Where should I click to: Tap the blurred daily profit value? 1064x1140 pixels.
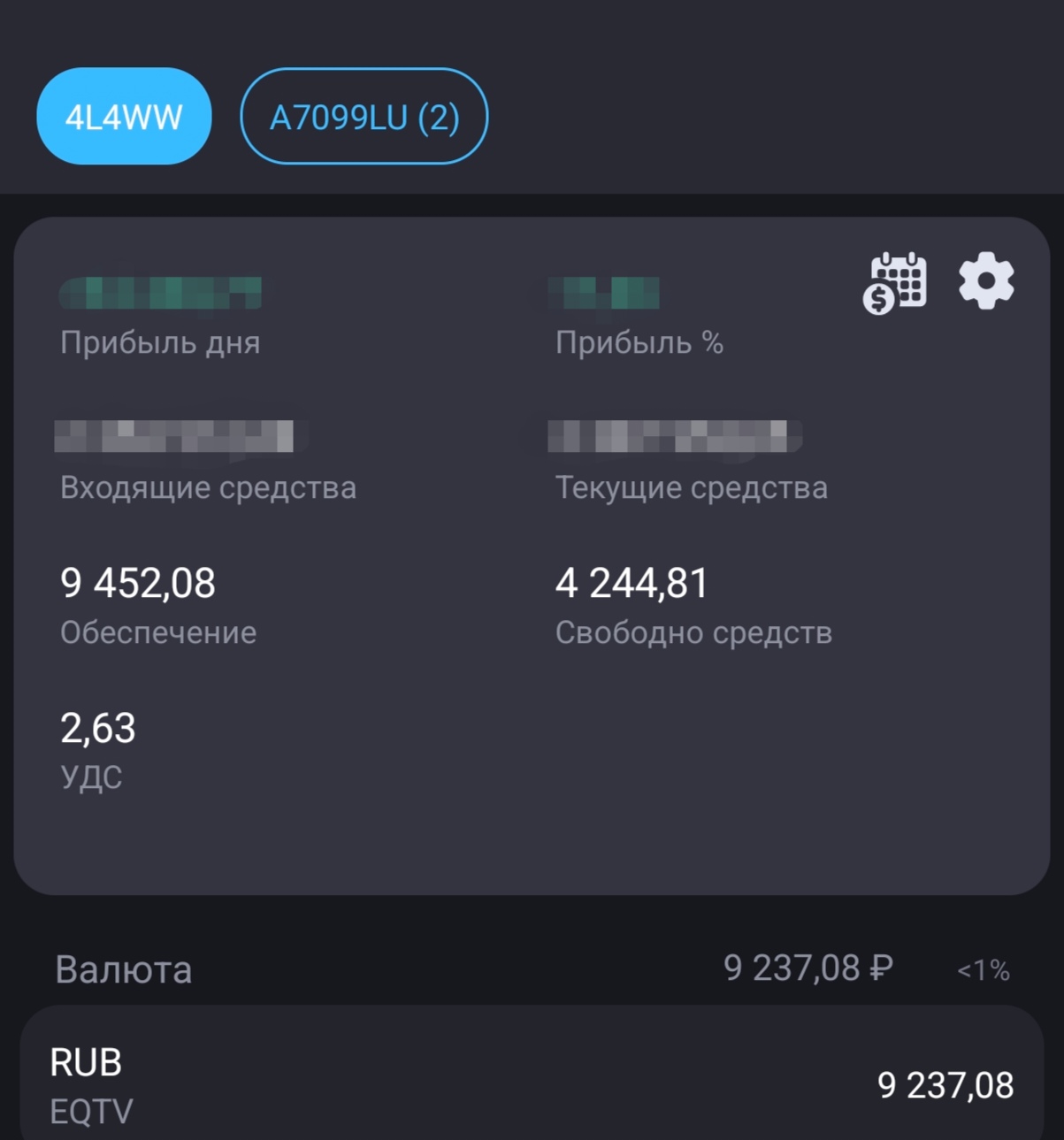click(160, 293)
